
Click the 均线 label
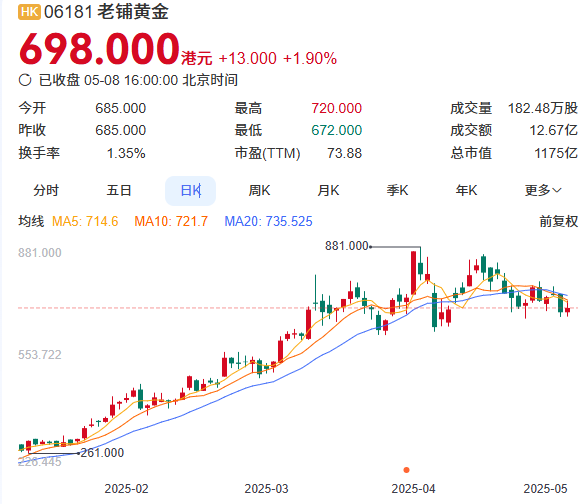(31, 221)
